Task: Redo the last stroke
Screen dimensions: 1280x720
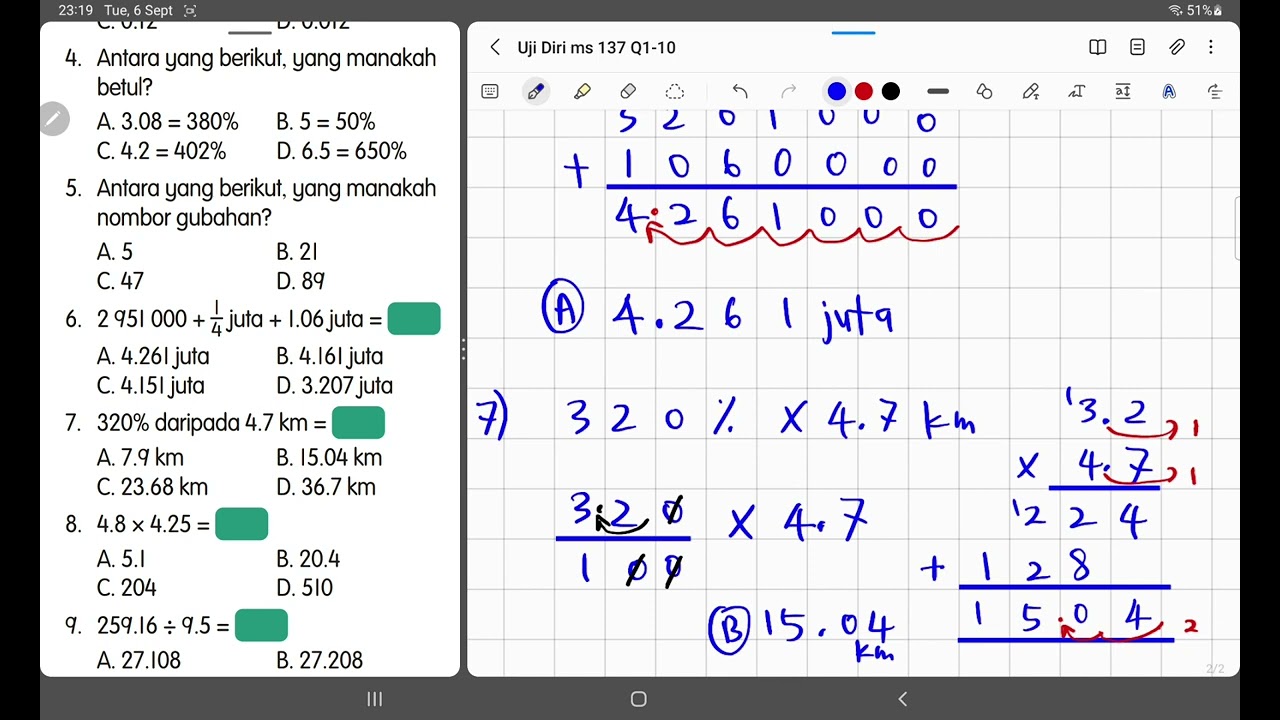Action: click(x=788, y=91)
